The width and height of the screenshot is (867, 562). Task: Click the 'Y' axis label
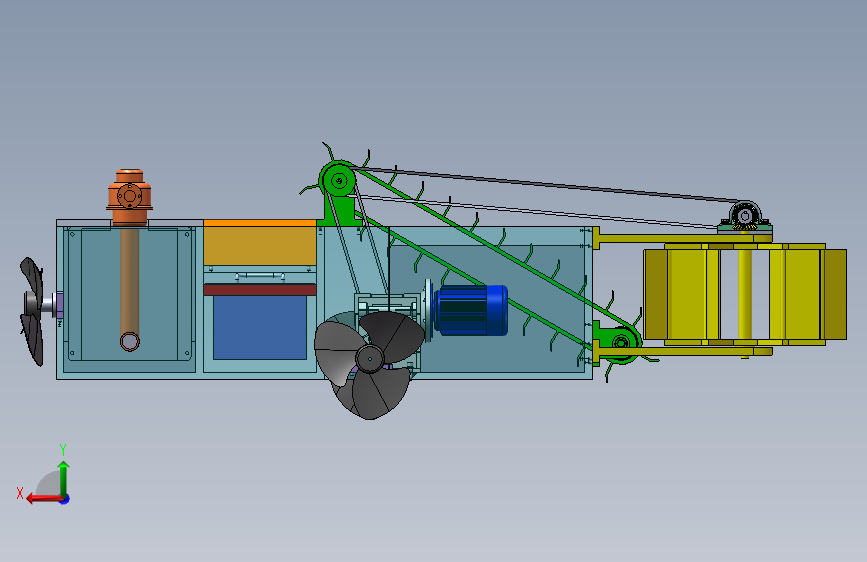coord(63,449)
